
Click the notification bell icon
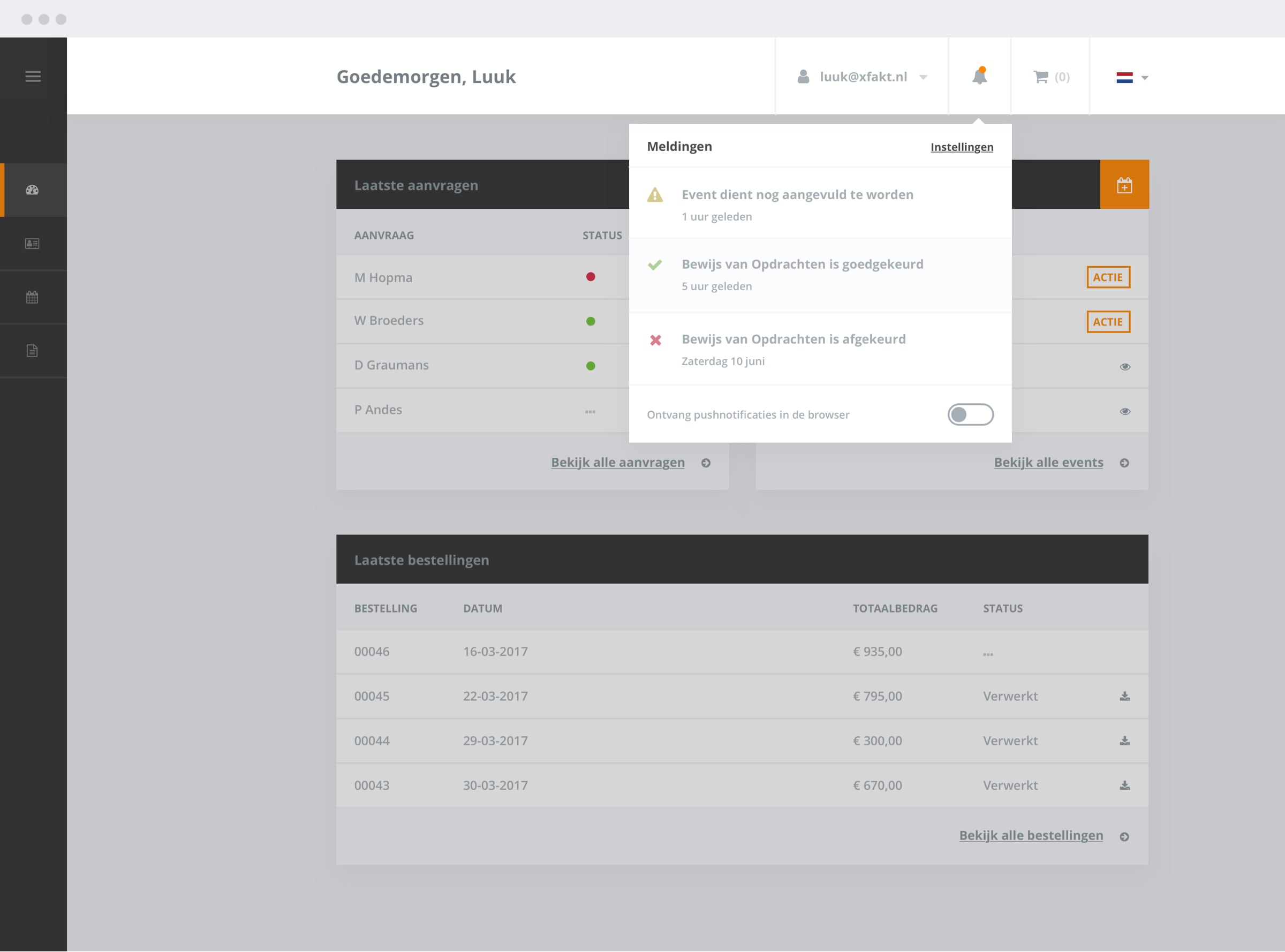(979, 77)
